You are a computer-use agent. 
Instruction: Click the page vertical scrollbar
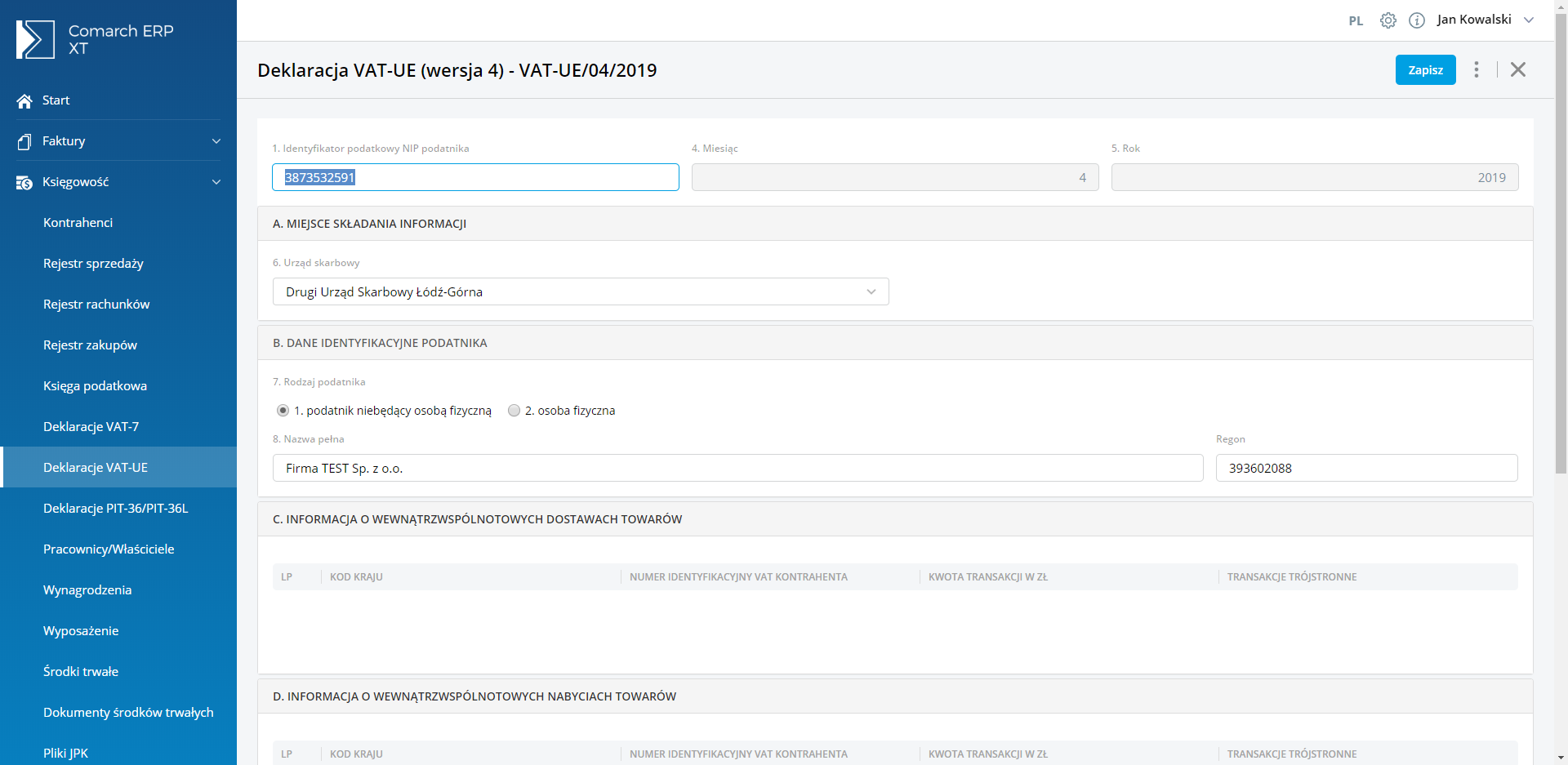pyautogui.click(x=1561, y=245)
